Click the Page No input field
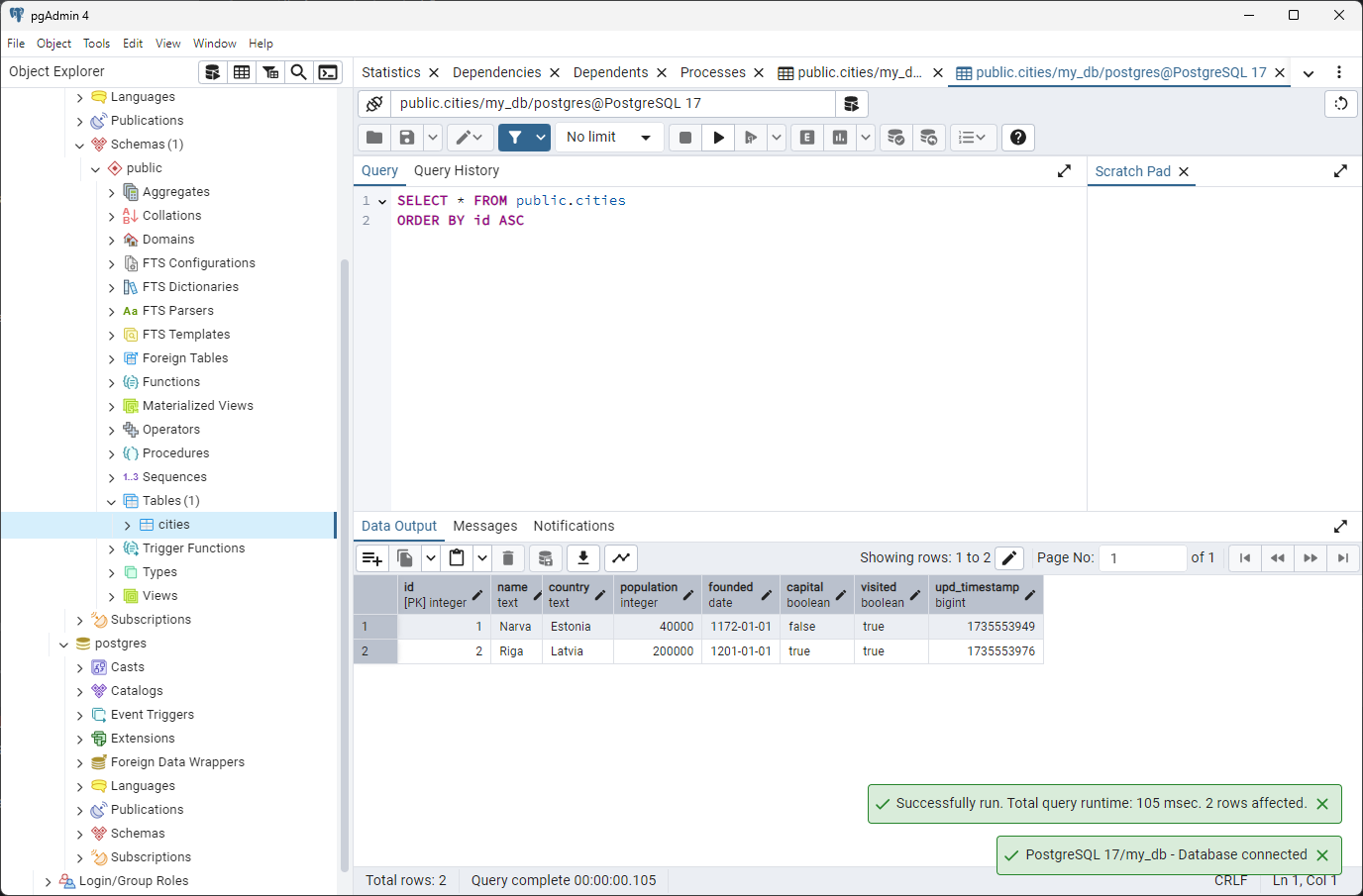This screenshot has height=896, width=1363. click(x=1144, y=558)
